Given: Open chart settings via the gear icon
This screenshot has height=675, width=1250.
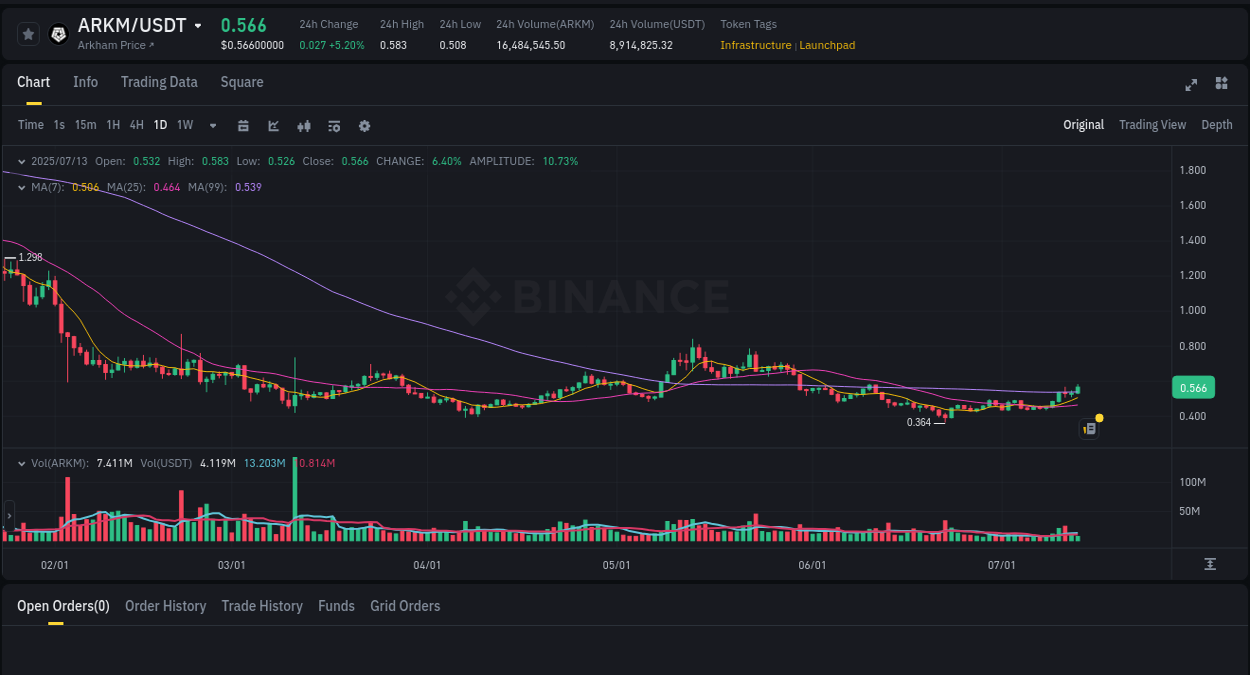Looking at the screenshot, I should coord(364,126).
